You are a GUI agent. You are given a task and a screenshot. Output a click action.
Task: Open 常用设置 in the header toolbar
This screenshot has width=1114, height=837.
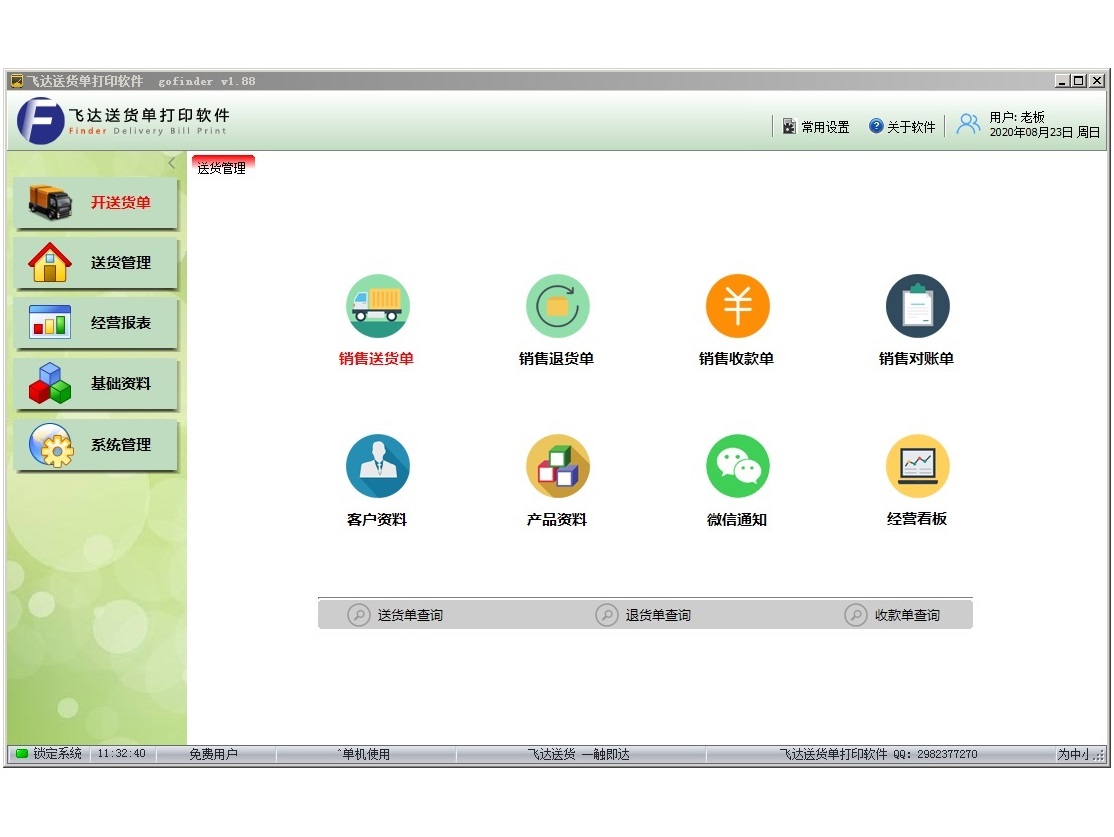(x=816, y=127)
